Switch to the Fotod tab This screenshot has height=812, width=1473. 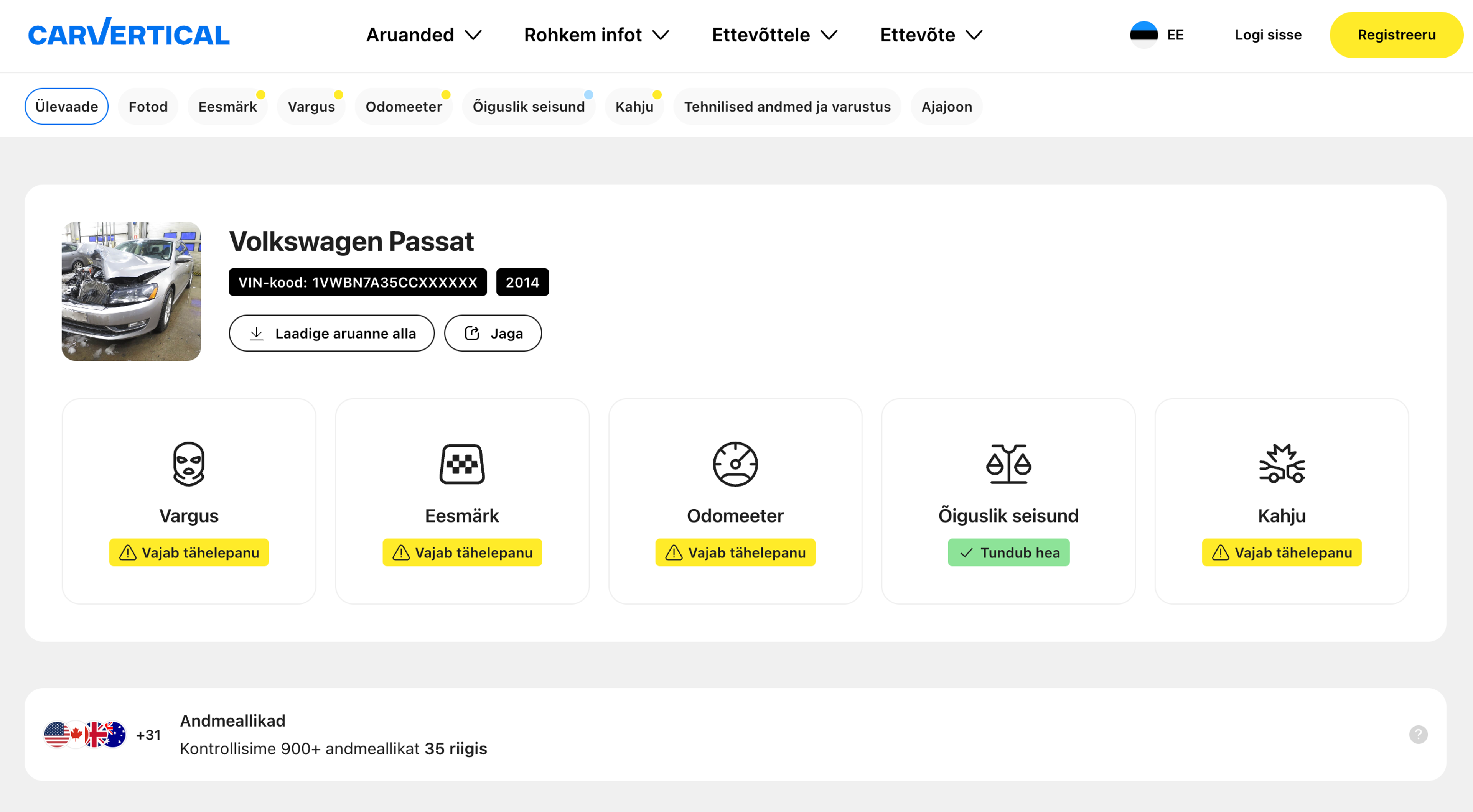pyautogui.click(x=148, y=106)
